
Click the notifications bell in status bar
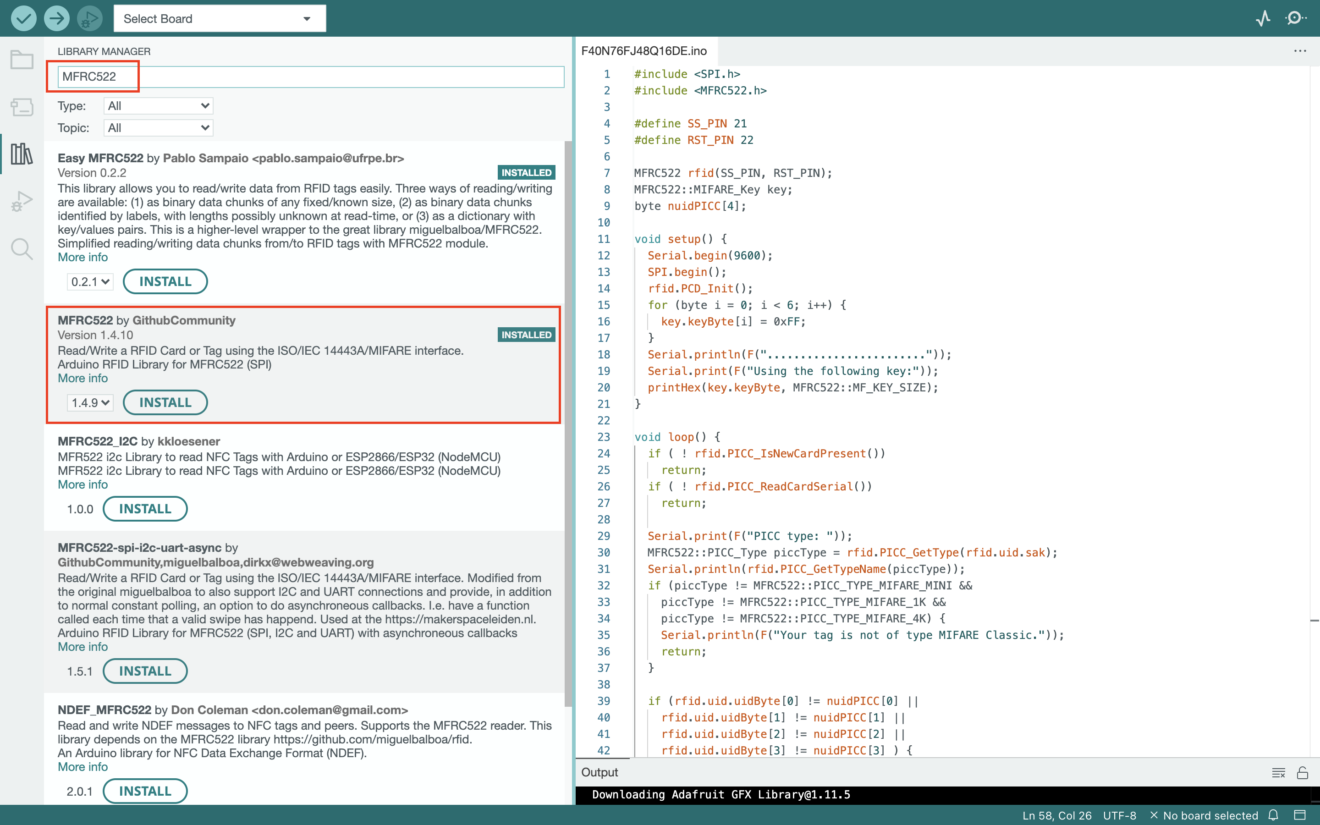1274,815
